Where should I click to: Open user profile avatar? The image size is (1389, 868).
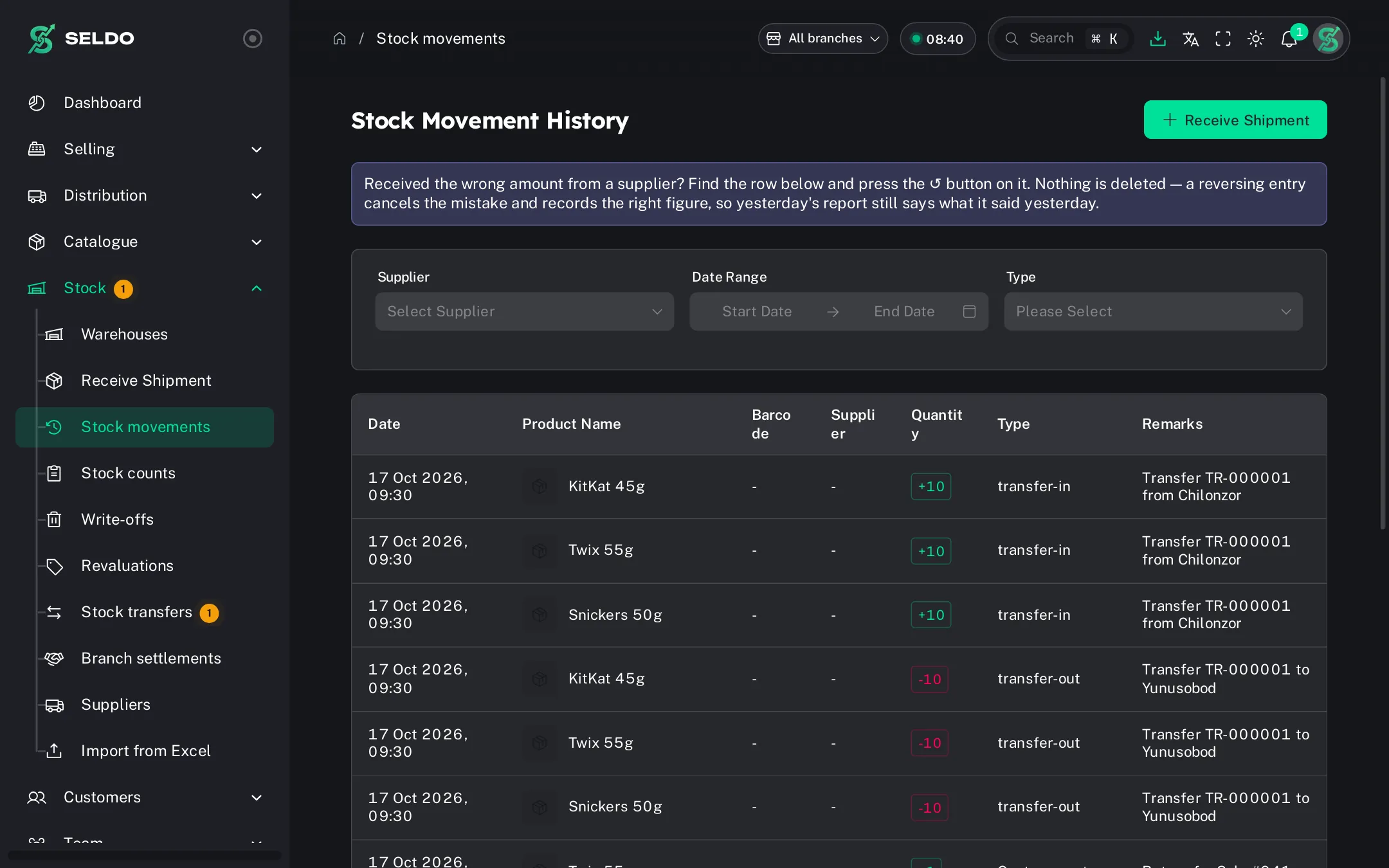(1328, 39)
